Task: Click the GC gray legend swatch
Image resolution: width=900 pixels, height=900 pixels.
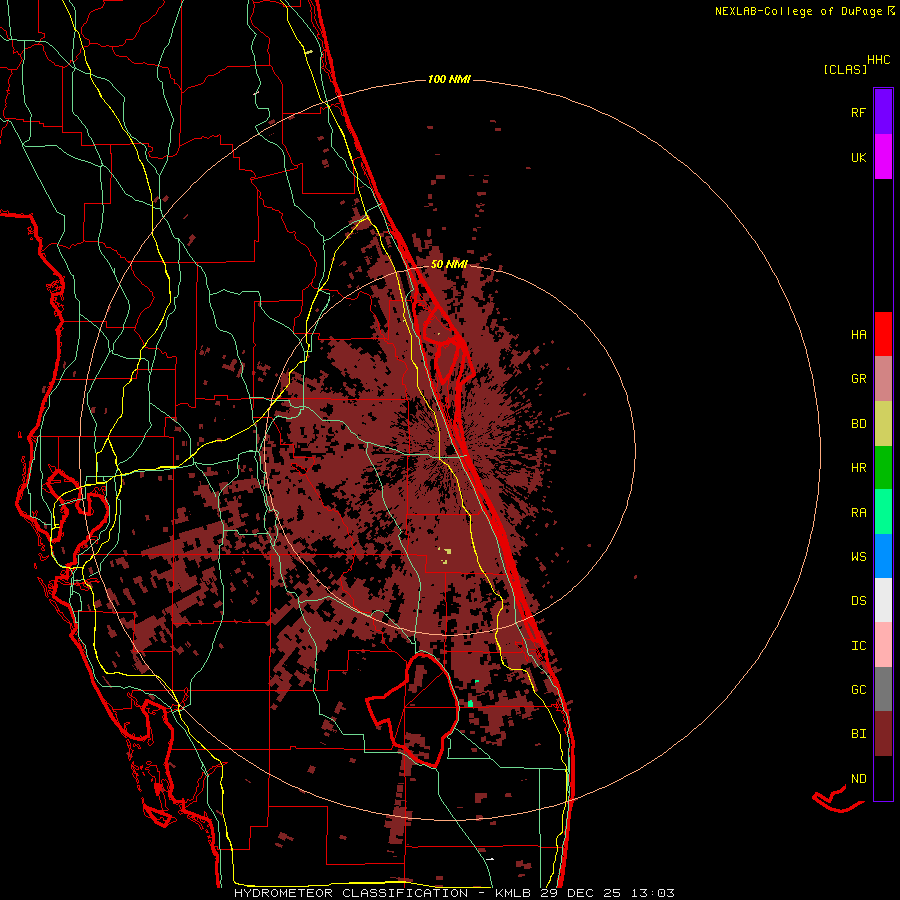Action: click(883, 689)
